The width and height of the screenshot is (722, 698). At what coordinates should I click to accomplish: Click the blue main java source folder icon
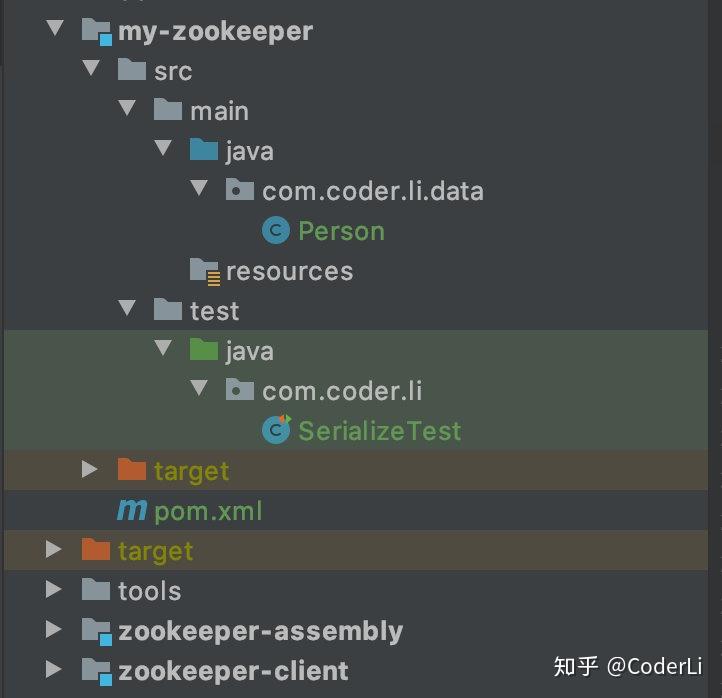(204, 151)
